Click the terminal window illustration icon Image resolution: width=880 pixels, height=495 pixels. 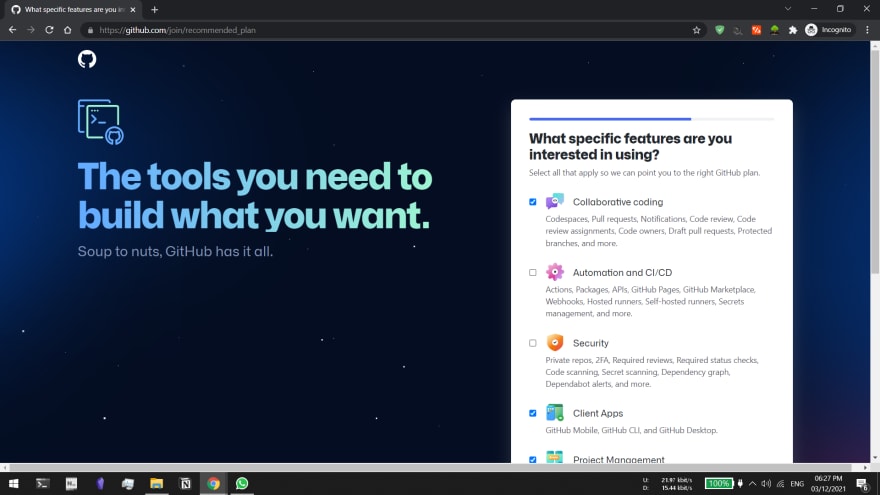[100, 122]
